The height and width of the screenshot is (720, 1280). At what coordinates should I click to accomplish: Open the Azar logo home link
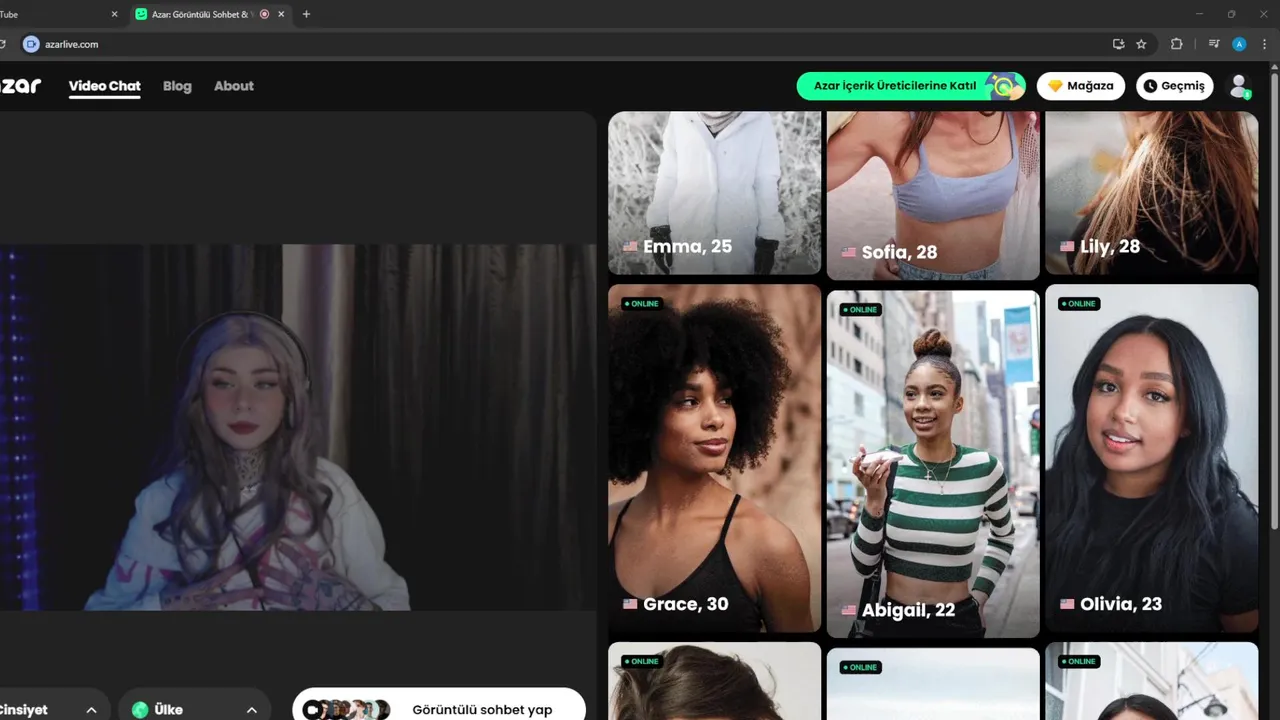pos(20,86)
